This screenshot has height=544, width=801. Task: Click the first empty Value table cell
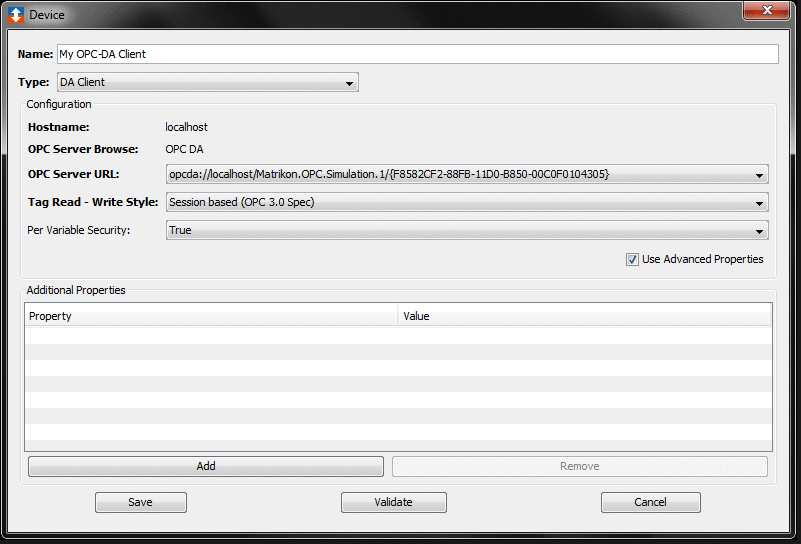click(x=585, y=335)
